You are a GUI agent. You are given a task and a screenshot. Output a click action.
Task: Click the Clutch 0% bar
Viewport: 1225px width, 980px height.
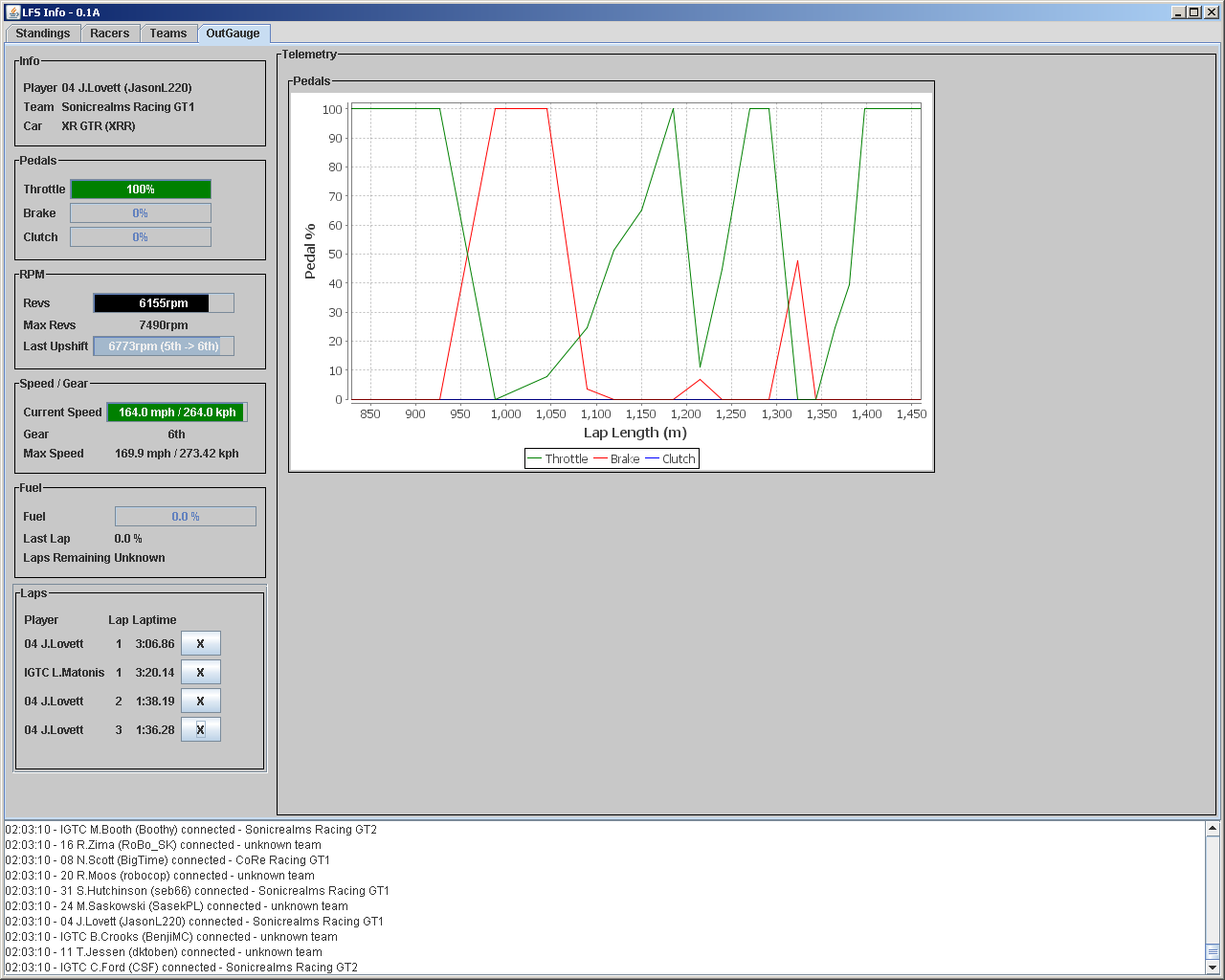141,237
